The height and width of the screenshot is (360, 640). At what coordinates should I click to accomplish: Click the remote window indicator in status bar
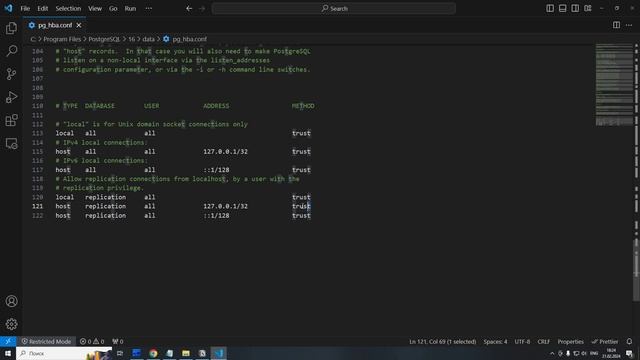pos(8,341)
